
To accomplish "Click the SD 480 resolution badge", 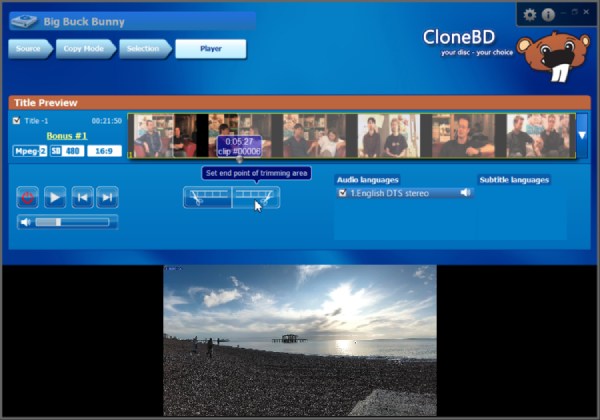I will coord(67,151).
